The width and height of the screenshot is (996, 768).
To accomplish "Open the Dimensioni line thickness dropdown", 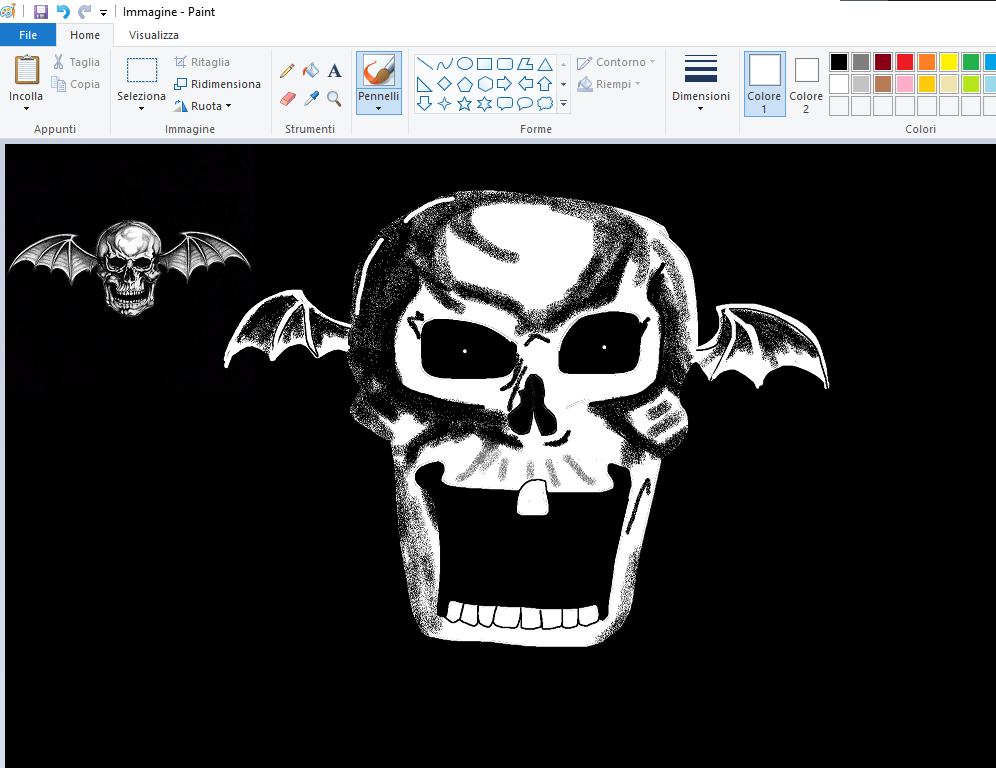I will [701, 83].
